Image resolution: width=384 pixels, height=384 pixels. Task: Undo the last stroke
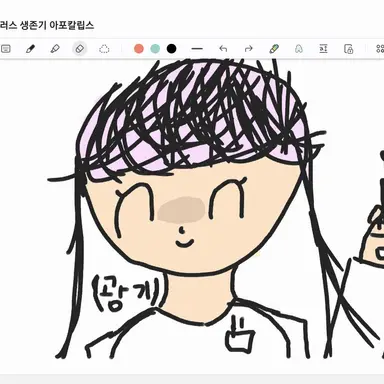(x=223, y=49)
